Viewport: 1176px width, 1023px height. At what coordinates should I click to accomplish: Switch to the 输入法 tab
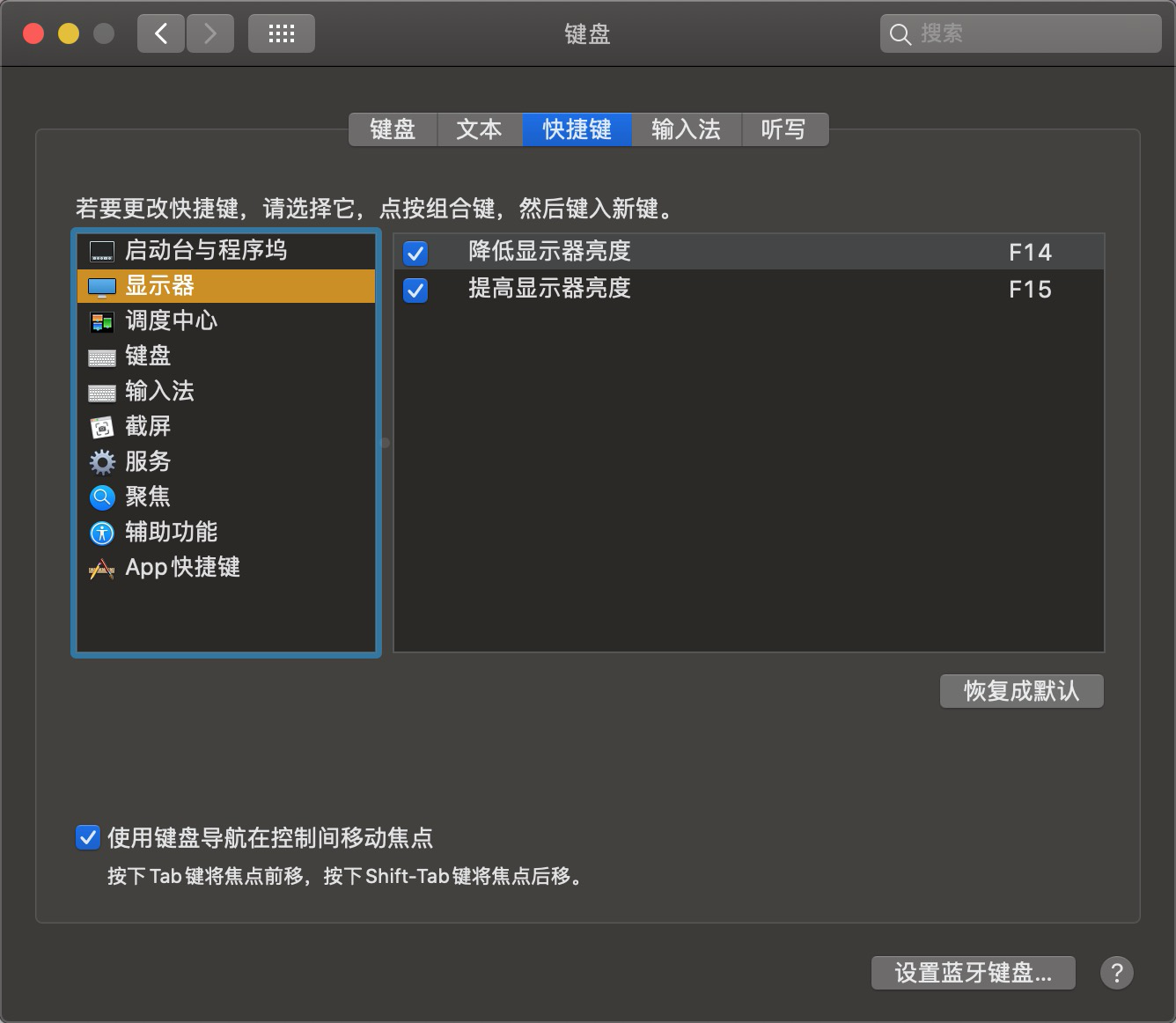point(686,129)
